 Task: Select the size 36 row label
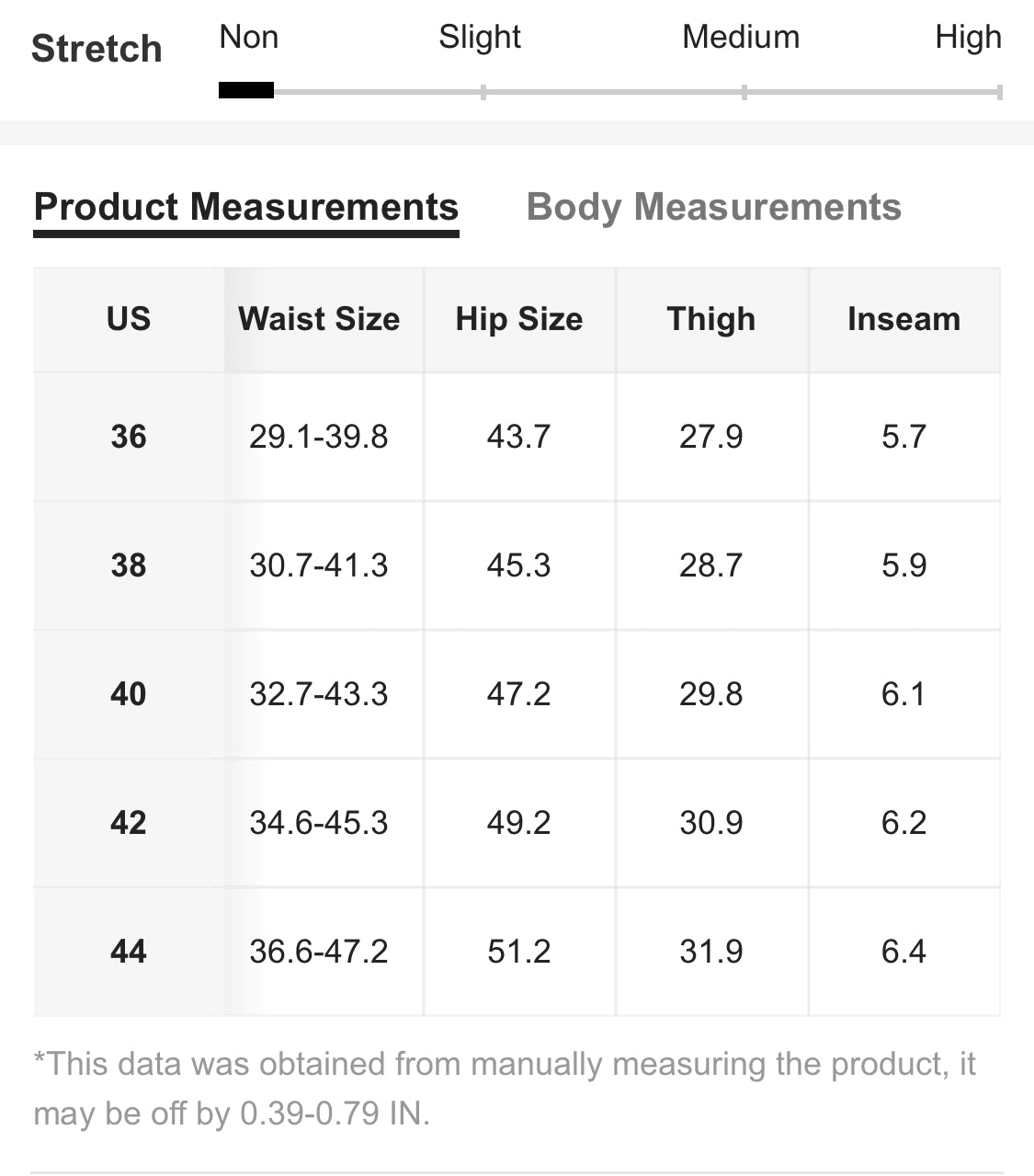[x=129, y=437]
